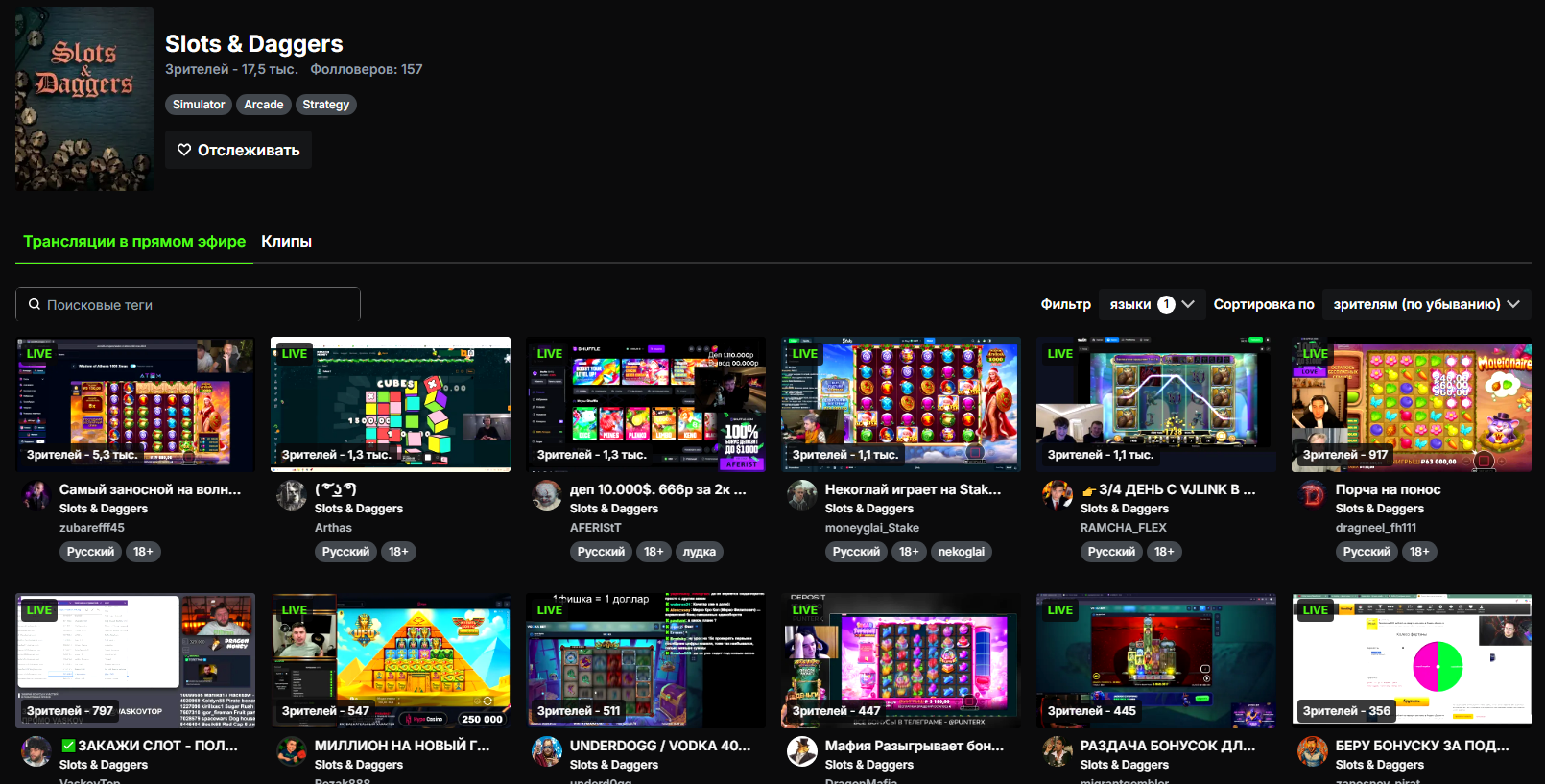Open the dragneel_fh111 channel name link
The height and width of the screenshot is (784, 1545).
coord(1376,528)
